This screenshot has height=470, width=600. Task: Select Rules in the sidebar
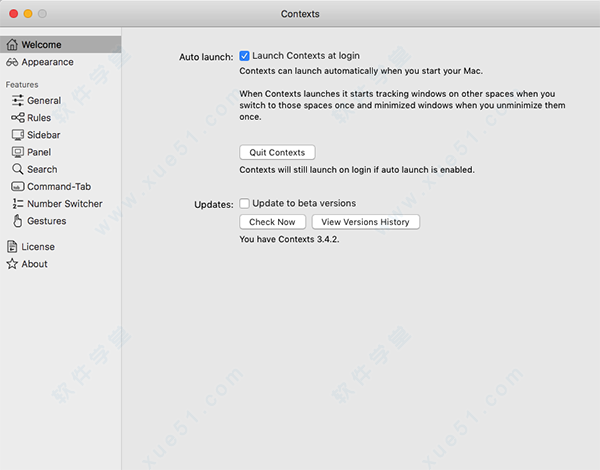tap(39, 118)
